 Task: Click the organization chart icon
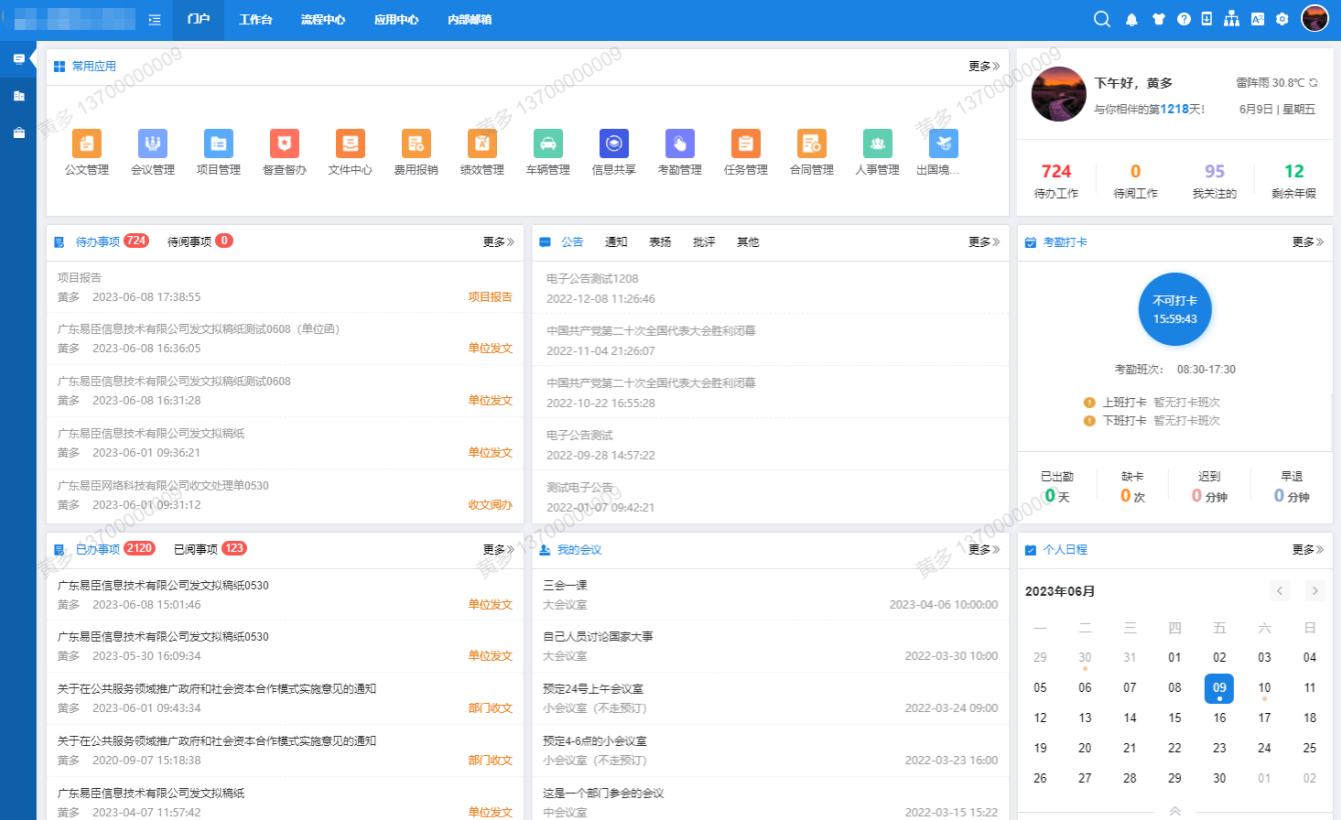click(x=1232, y=19)
